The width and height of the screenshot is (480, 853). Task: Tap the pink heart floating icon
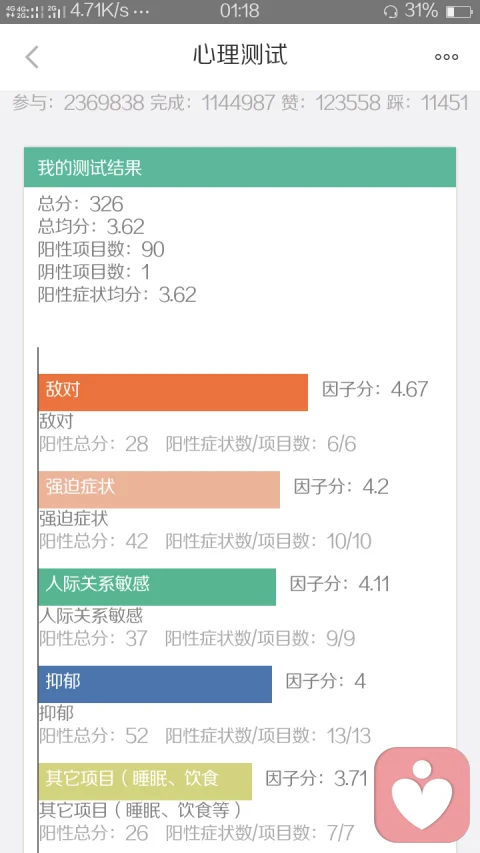422,794
